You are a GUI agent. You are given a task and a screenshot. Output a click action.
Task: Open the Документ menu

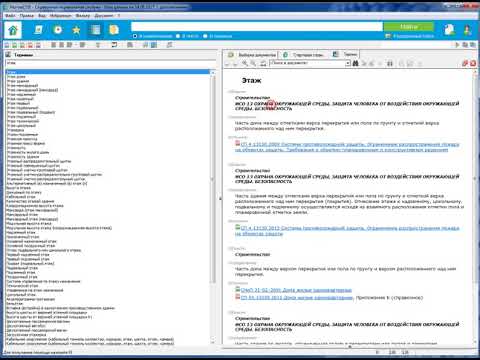tap(104, 16)
